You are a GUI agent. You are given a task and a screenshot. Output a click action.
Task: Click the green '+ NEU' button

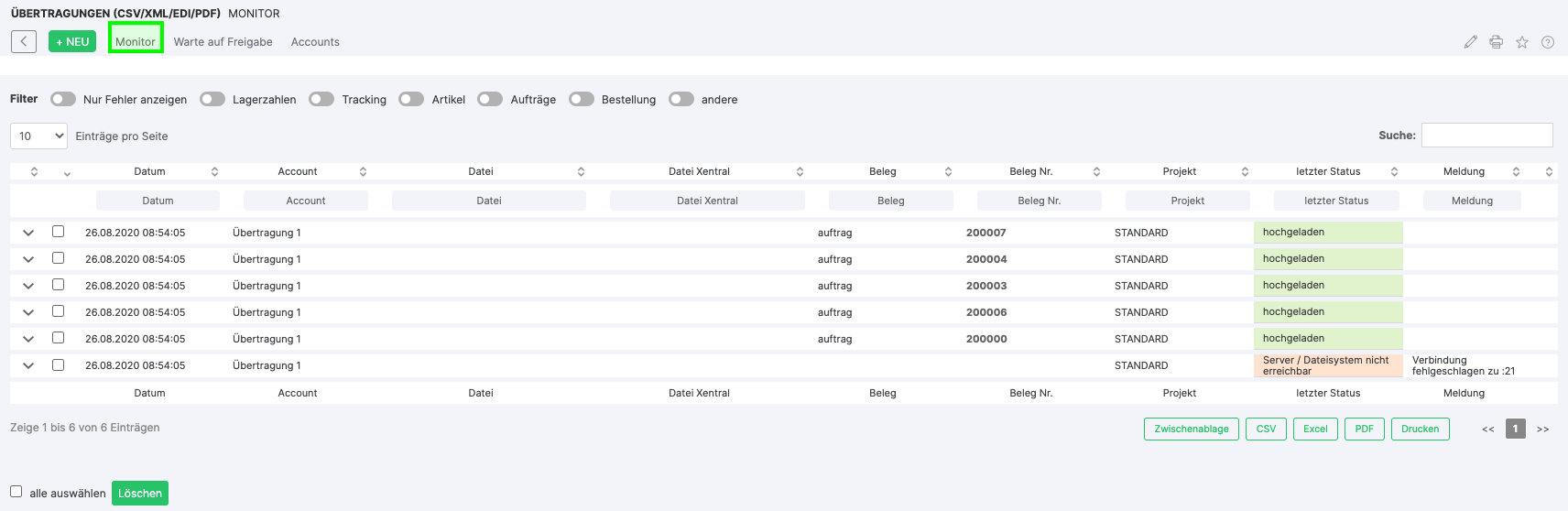[72, 42]
